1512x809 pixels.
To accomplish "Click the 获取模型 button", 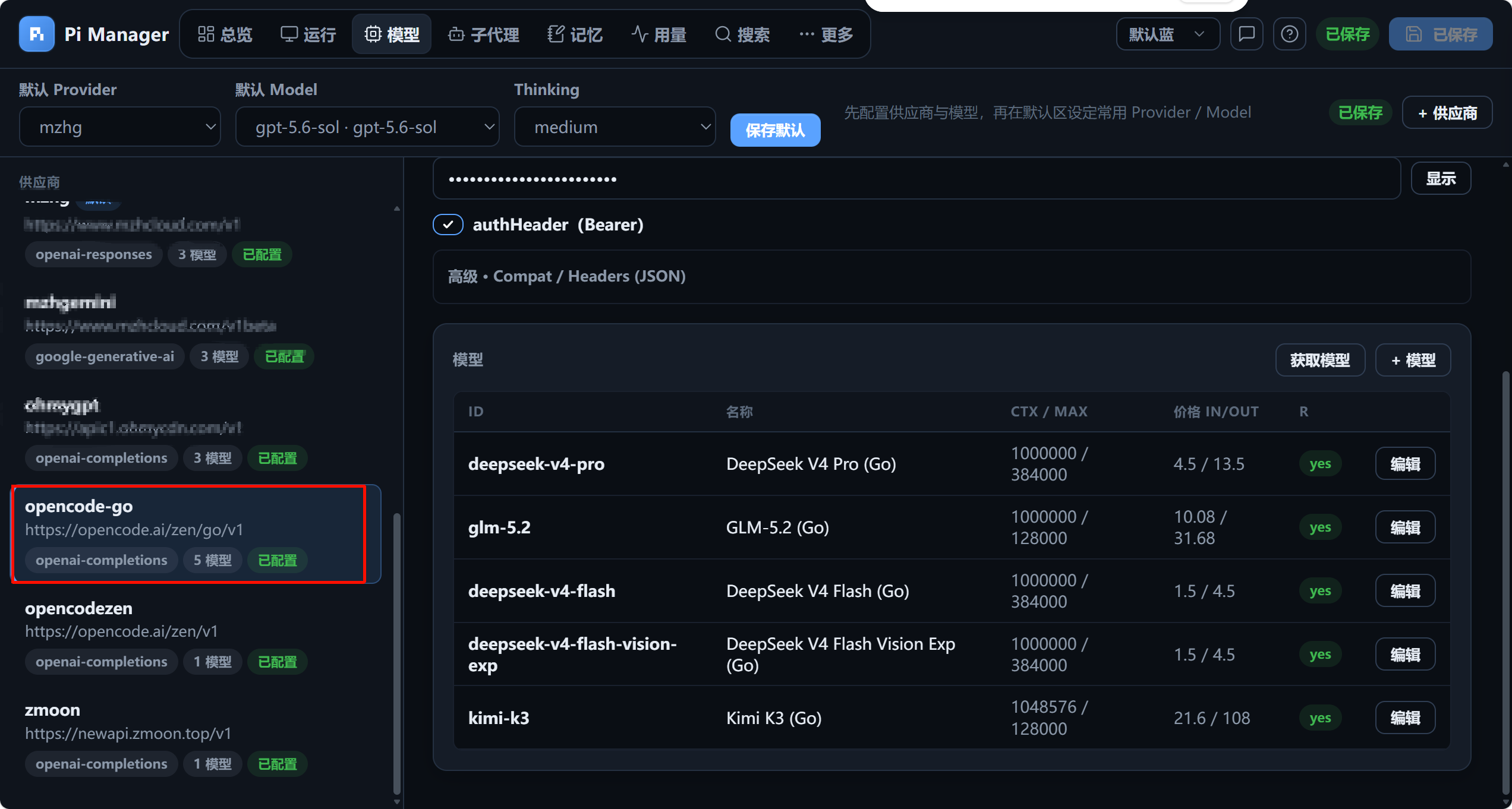I will coord(1320,360).
